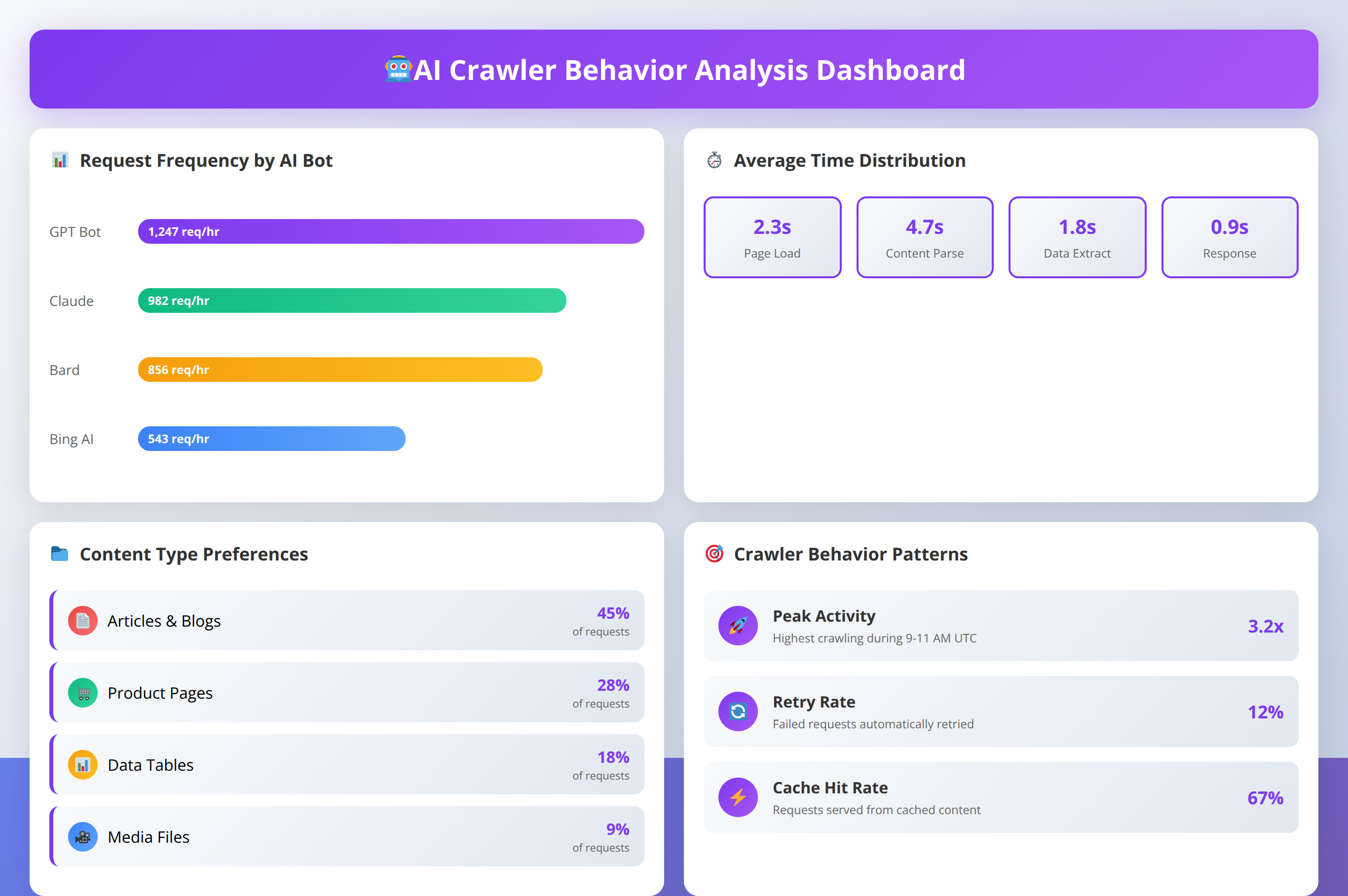This screenshot has height=896, width=1348.
Task: Click the red document icon for Articles & Blogs
Action: click(x=83, y=621)
